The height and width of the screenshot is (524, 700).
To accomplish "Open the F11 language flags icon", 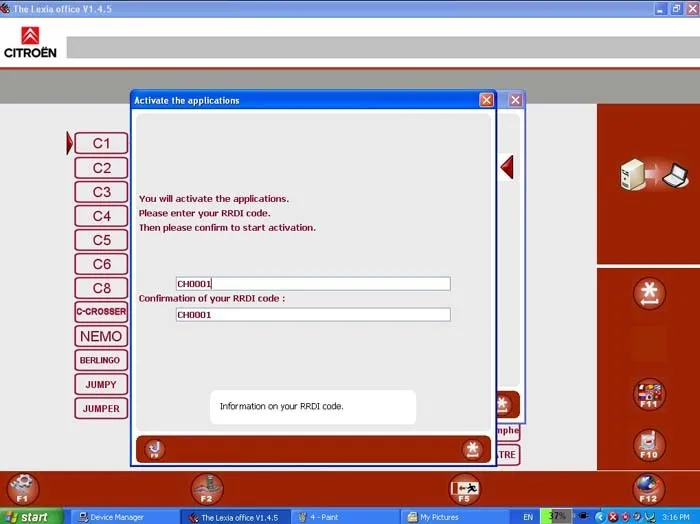I will 649,394.
